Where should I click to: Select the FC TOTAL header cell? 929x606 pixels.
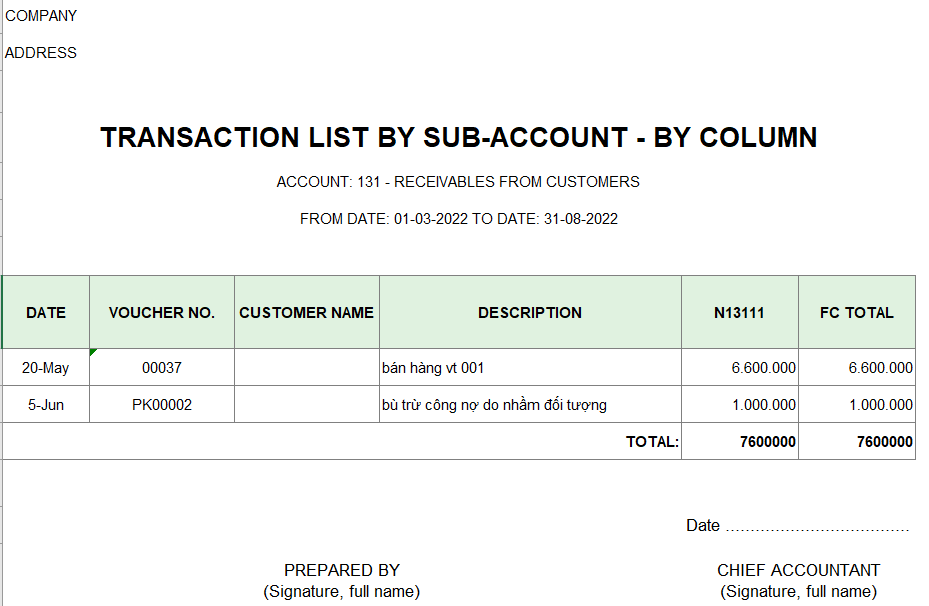click(x=857, y=312)
